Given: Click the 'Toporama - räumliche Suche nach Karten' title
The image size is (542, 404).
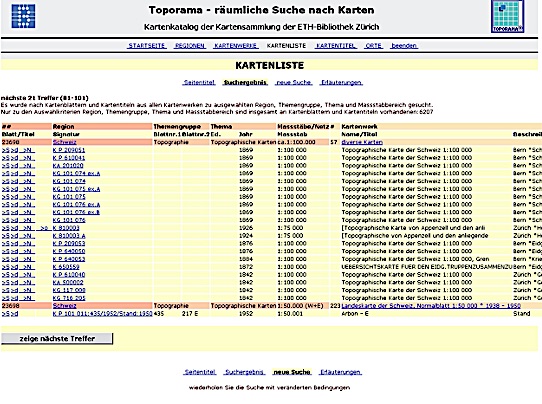Looking at the screenshot, I should click(x=261, y=10).
